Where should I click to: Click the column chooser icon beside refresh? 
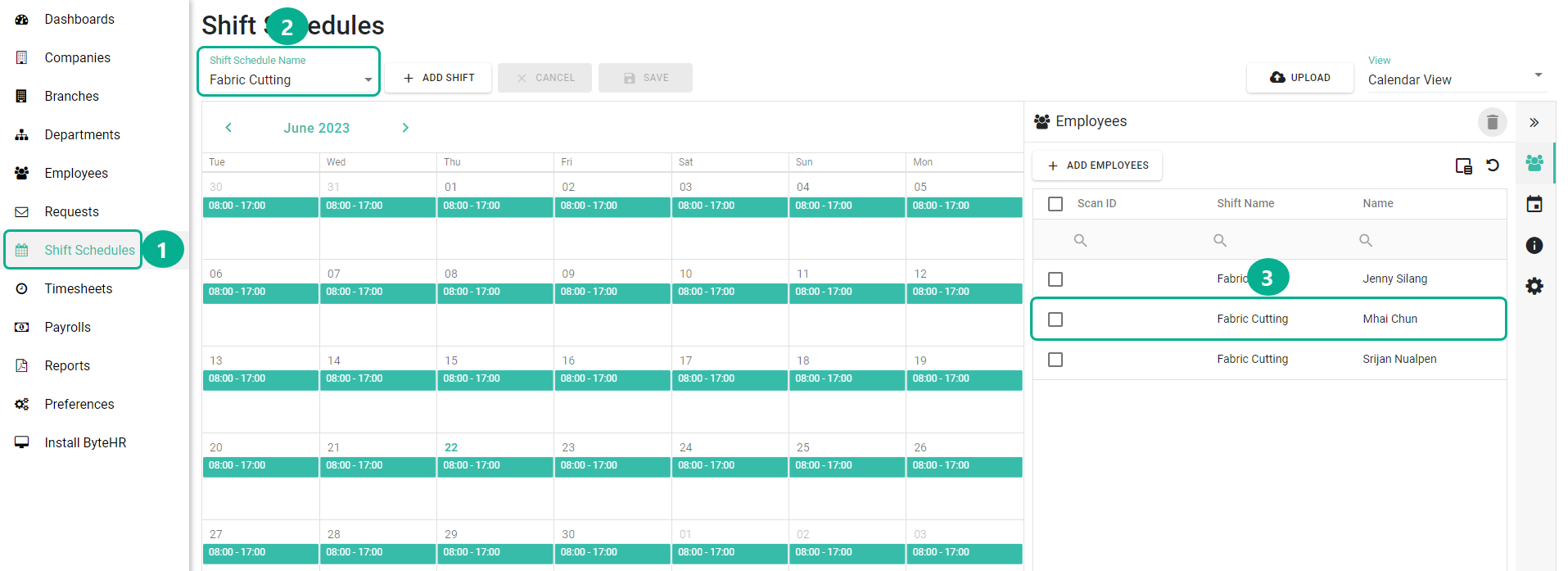[x=1464, y=166]
